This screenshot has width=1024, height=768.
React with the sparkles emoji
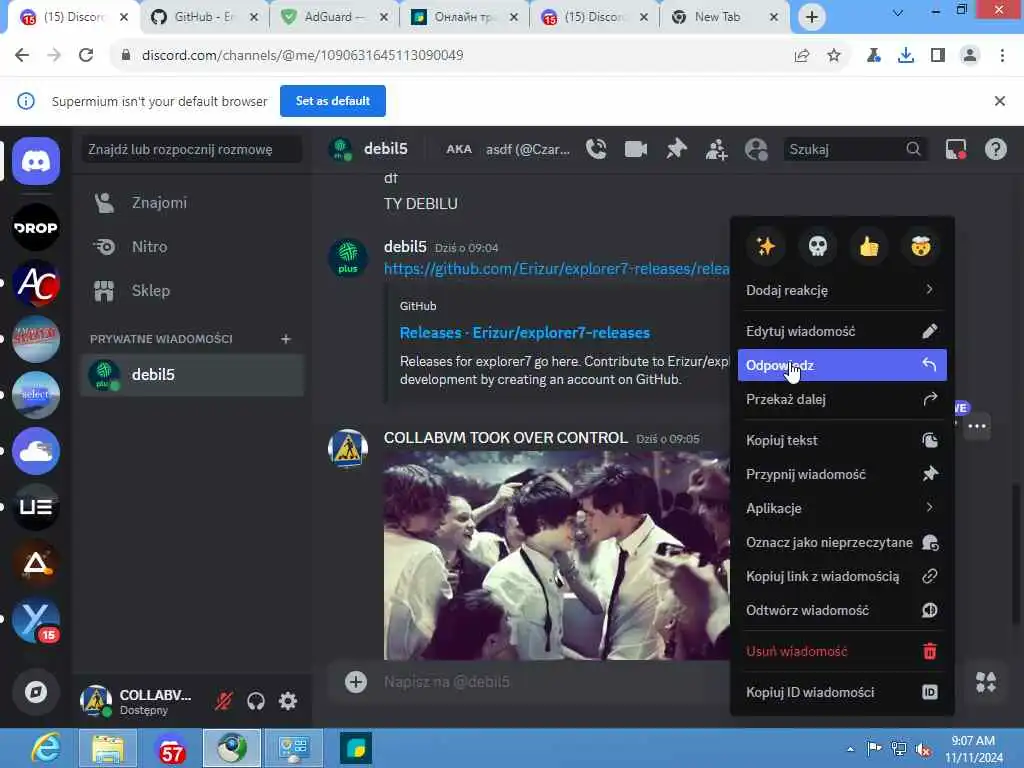[x=765, y=246]
